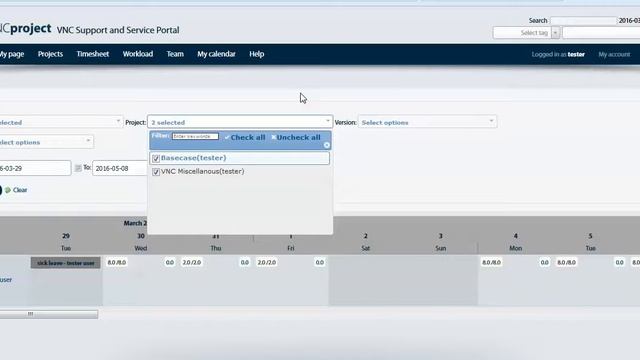Click the Clear filter link
Screen dimensions: 640x360
[20, 190]
